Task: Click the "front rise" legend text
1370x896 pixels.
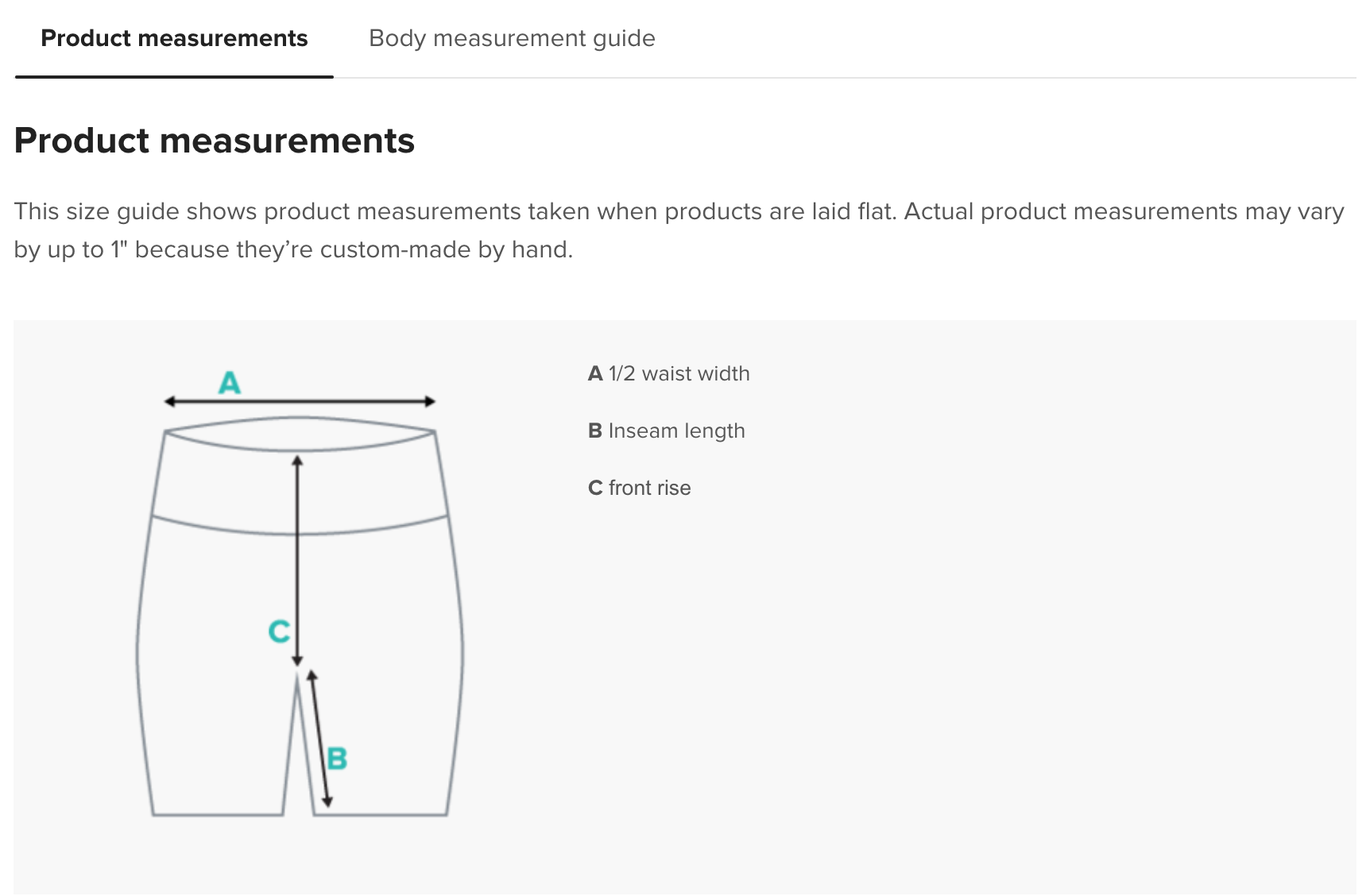Action: [x=649, y=488]
